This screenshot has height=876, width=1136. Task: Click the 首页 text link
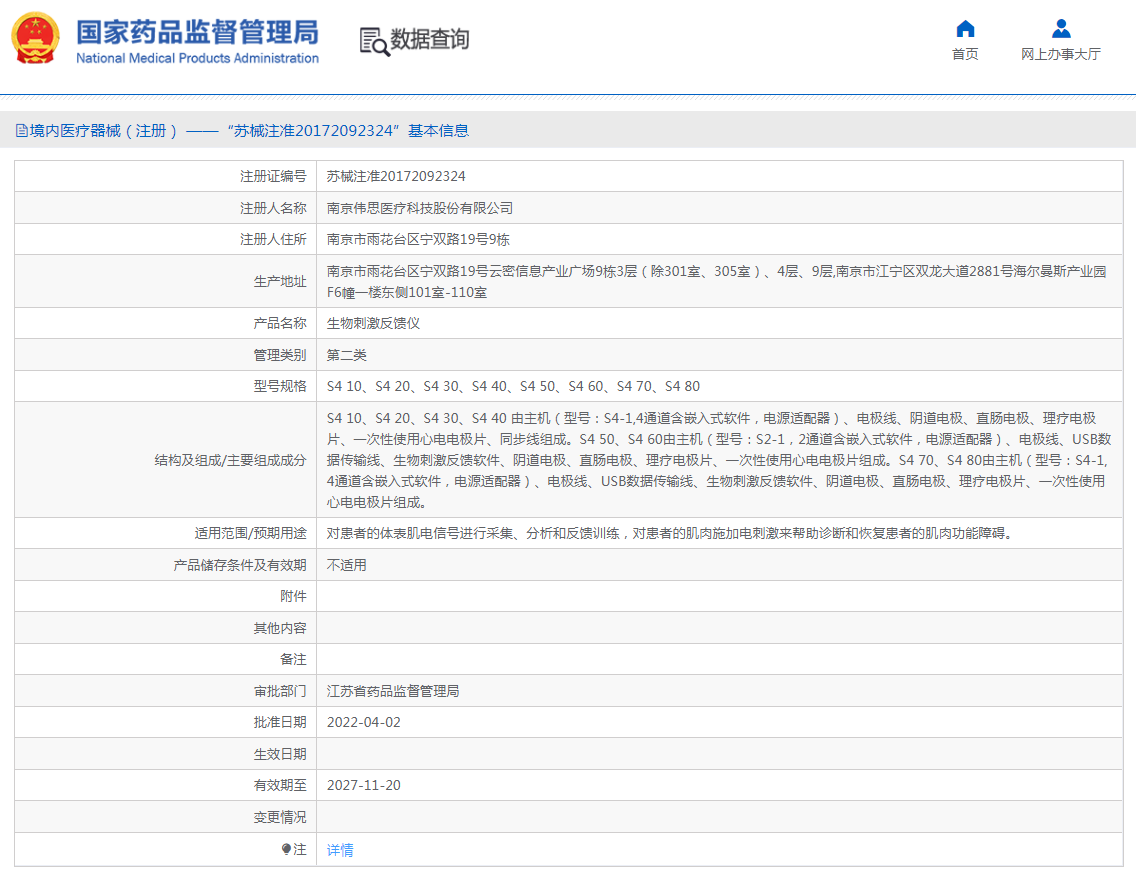964,54
